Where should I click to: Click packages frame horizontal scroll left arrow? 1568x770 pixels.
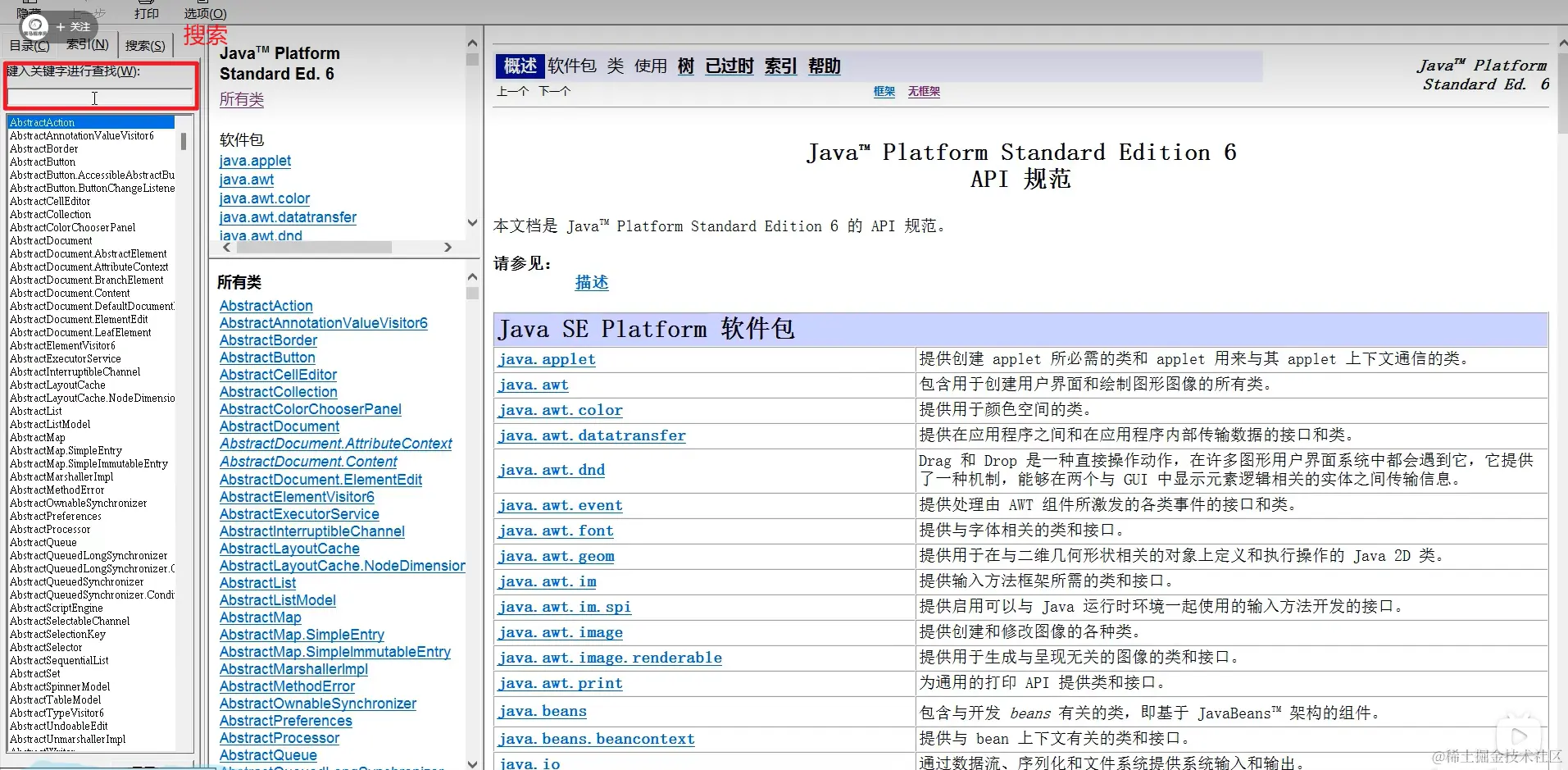tap(227, 247)
